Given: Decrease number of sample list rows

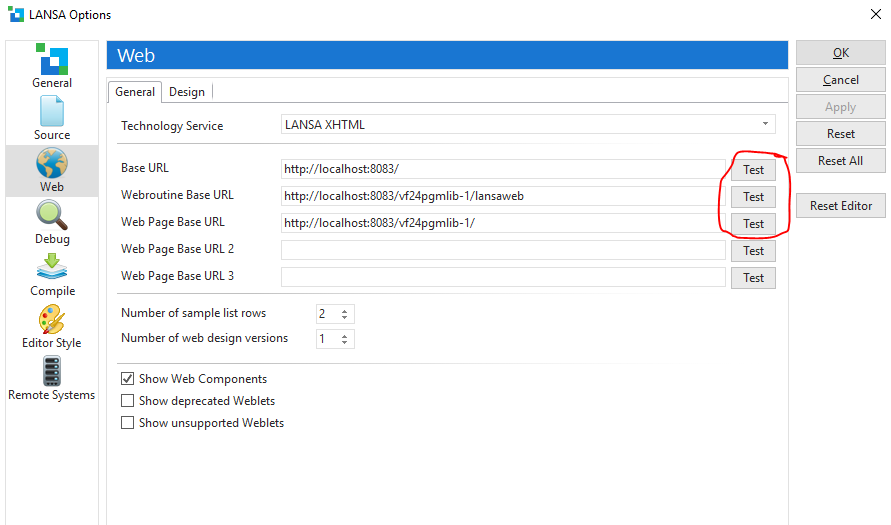Looking at the screenshot, I should [x=344, y=317].
